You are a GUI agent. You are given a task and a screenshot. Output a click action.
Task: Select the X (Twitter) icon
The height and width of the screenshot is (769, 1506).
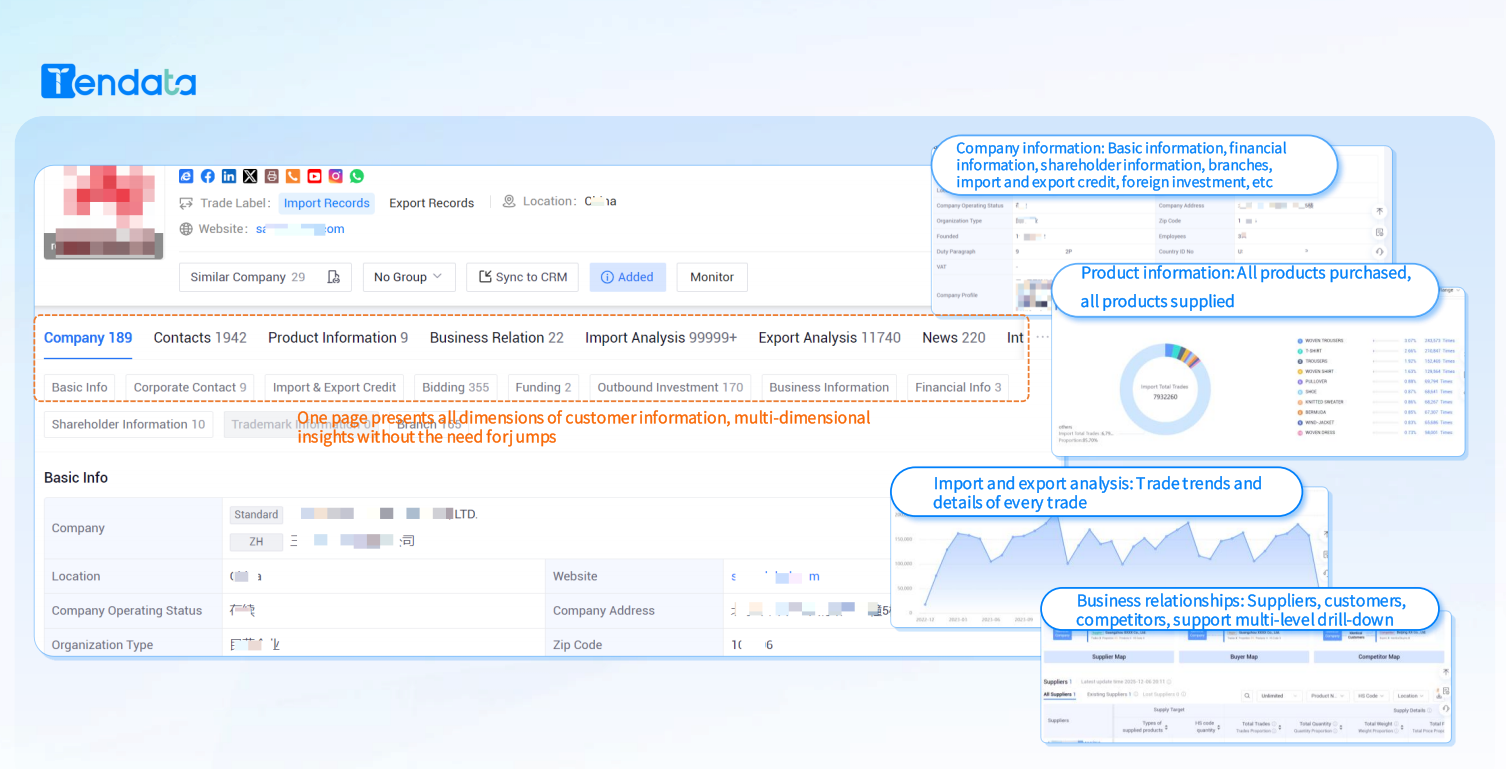[x=250, y=176]
